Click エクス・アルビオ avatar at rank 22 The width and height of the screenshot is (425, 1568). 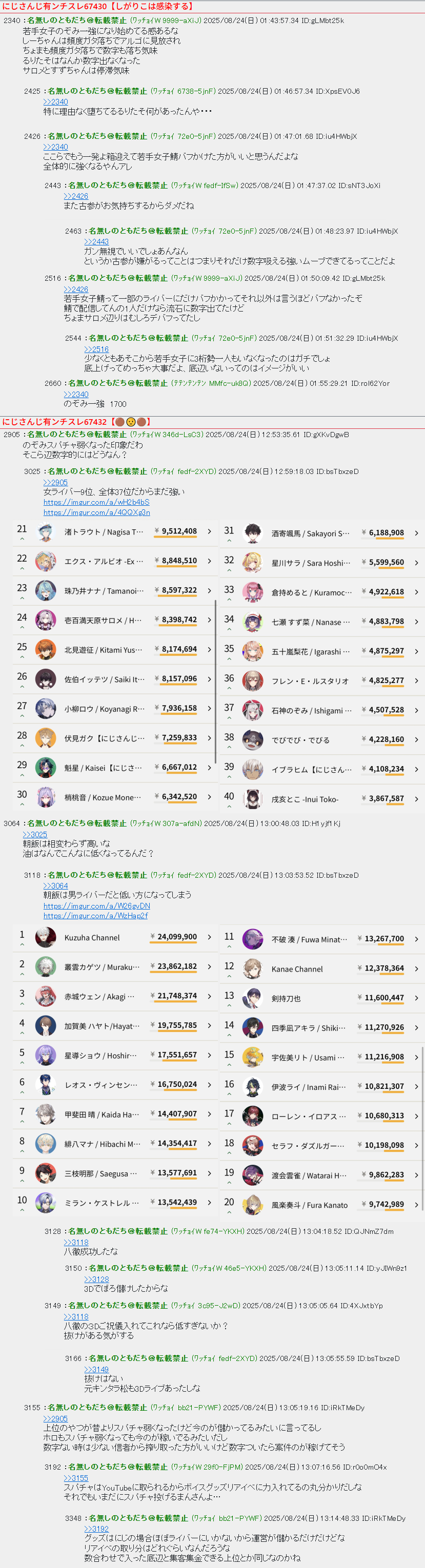click(46, 561)
